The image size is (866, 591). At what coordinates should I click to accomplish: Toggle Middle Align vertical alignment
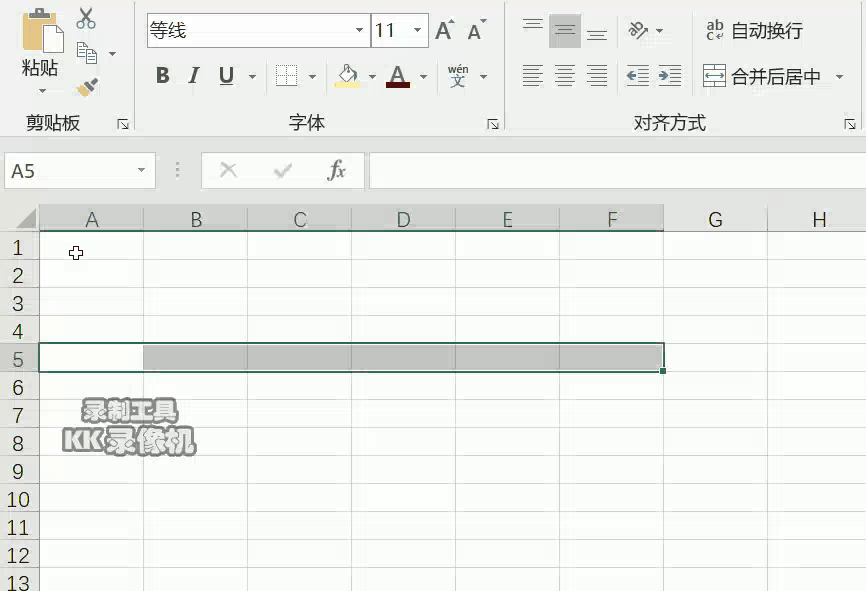565,30
